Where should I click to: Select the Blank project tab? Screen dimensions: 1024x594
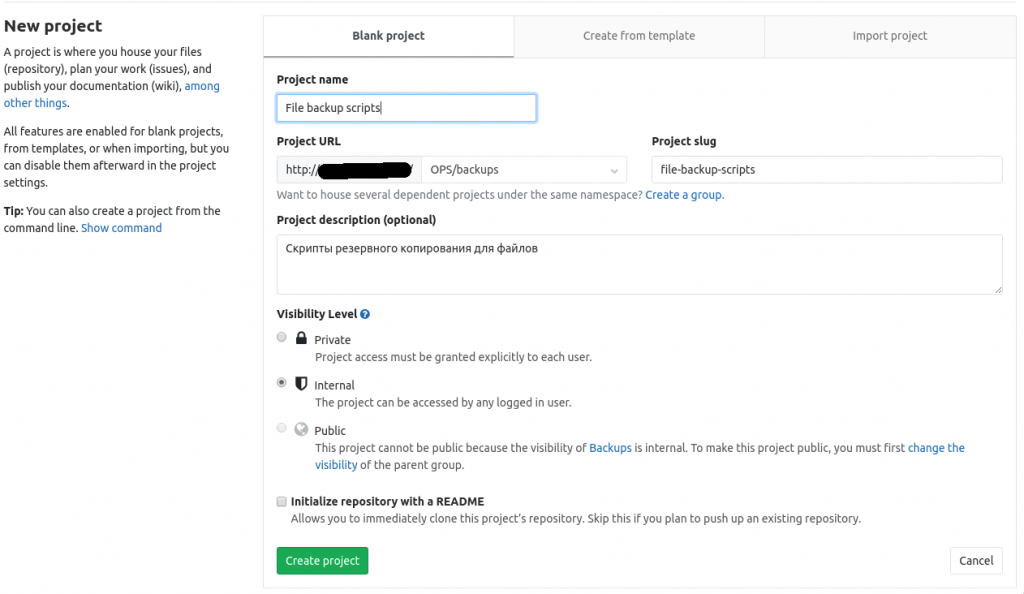coord(388,35)
